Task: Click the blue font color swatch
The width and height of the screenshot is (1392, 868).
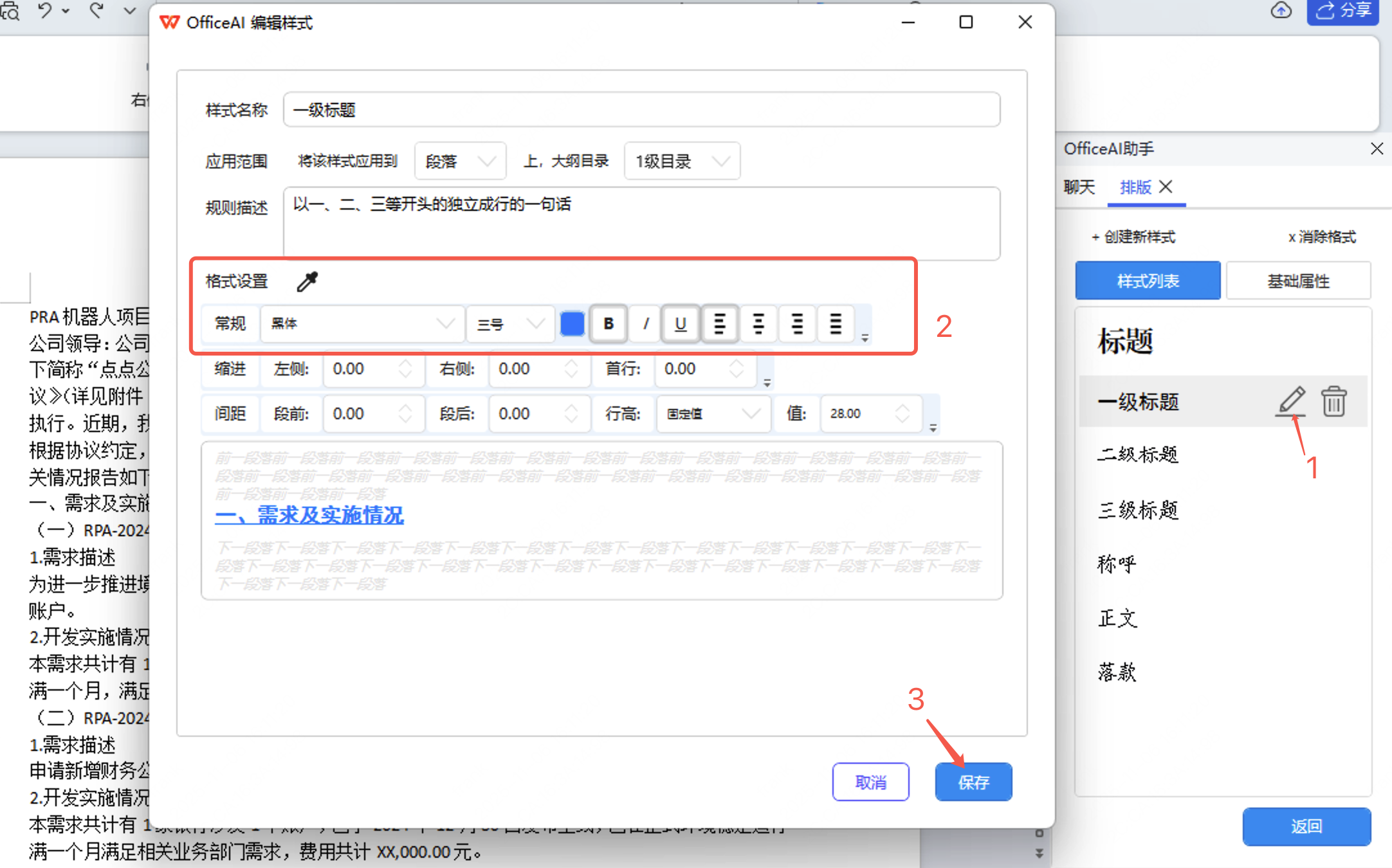Action: click(x=572, y=324)
